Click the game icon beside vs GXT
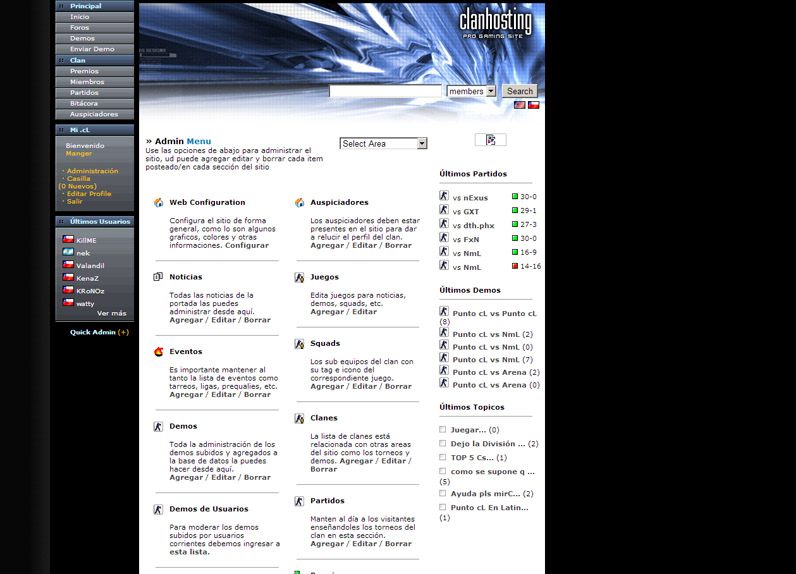This screenshot has width=796, height=574. pos(444,210)
